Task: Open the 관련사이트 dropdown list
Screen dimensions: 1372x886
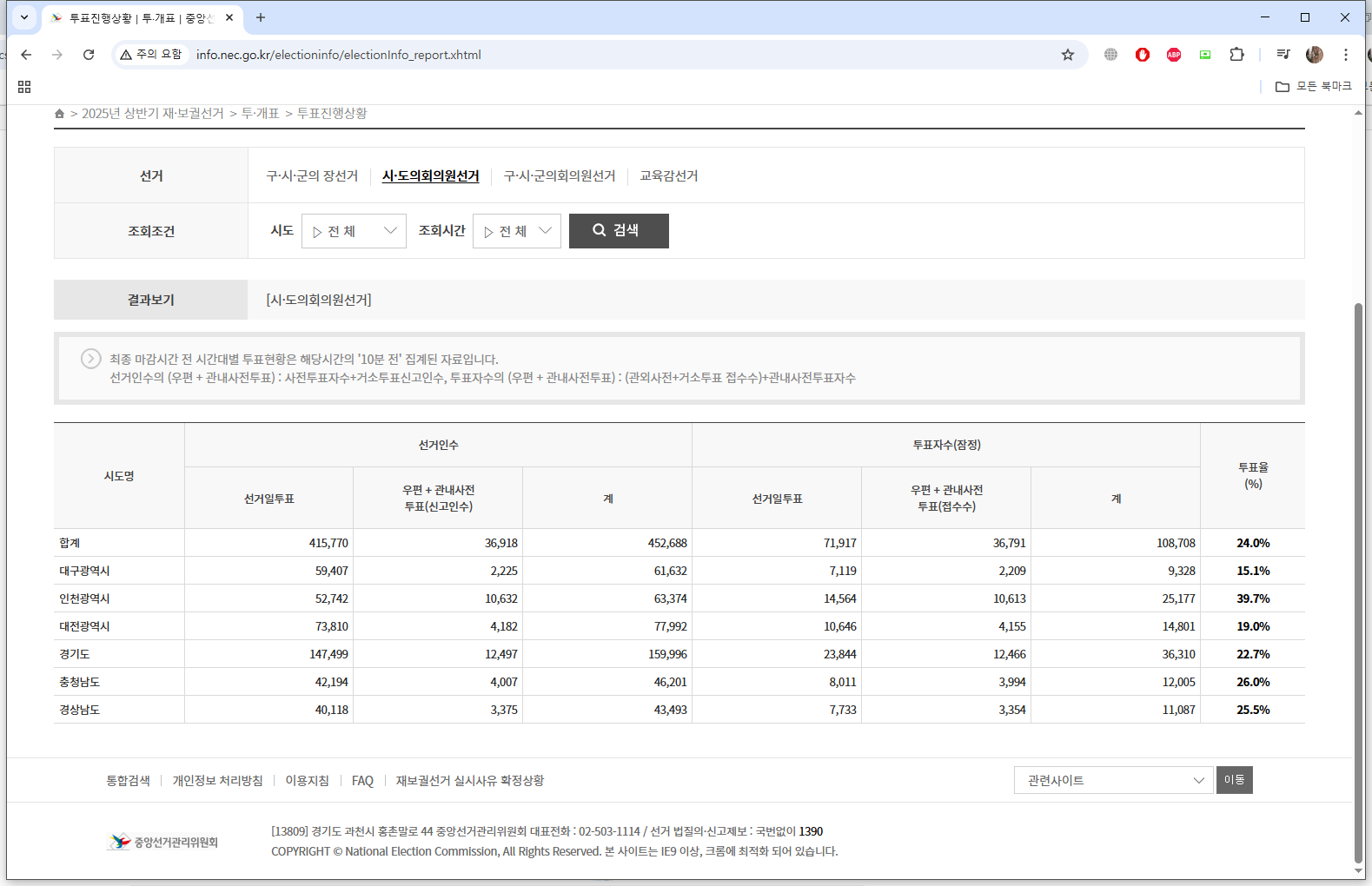Action: coord(1113,780)
